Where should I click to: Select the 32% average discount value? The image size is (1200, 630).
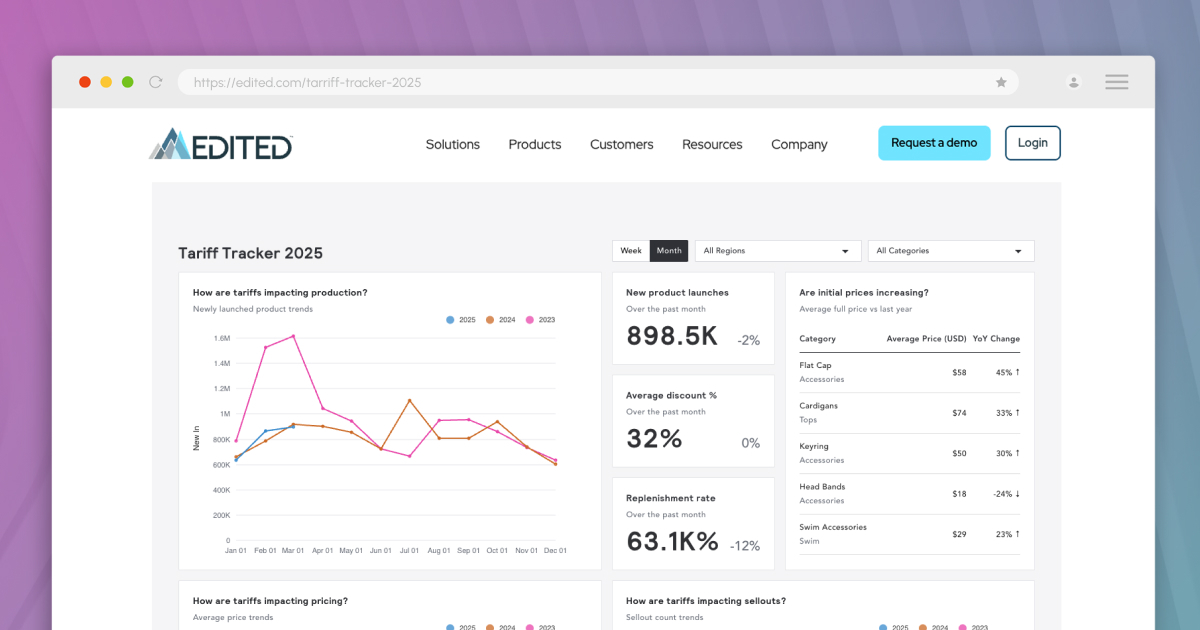click(x=654, y=438)
